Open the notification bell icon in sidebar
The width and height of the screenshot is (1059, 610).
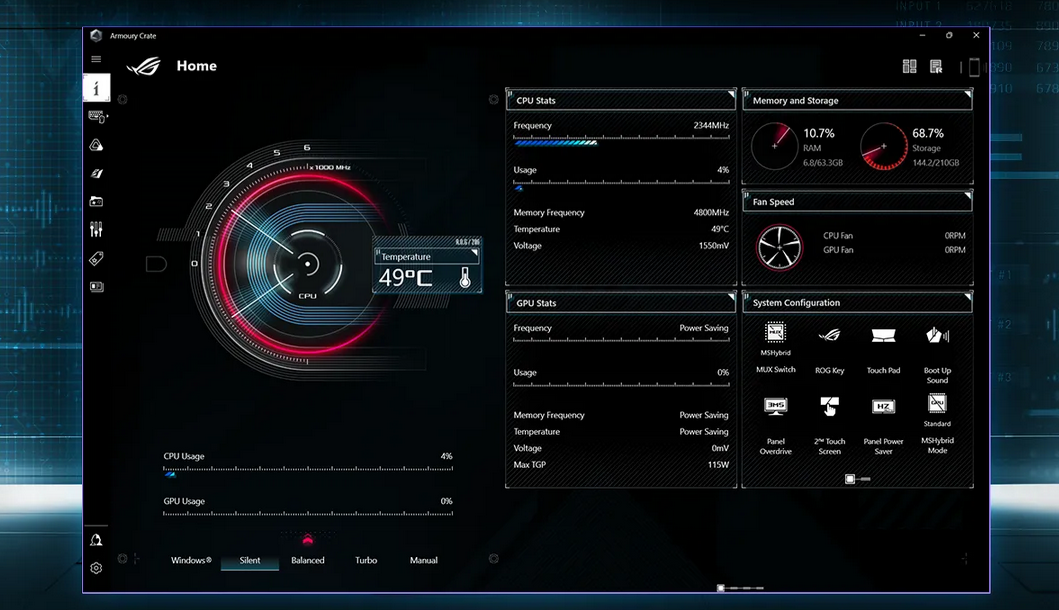pos(96,540)
